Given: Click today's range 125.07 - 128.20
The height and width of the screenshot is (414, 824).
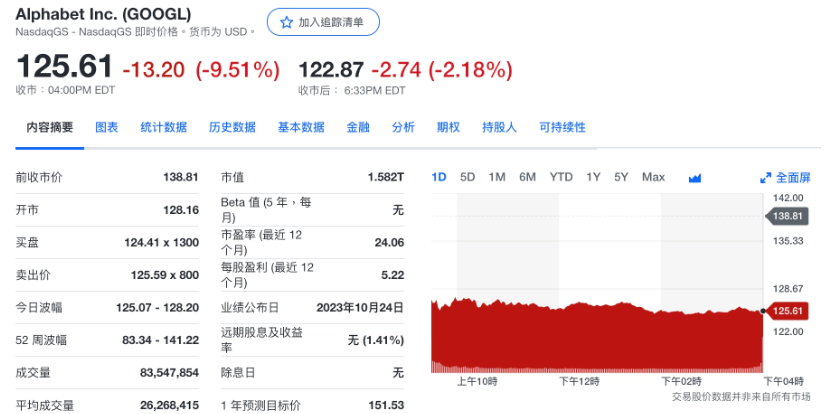Looking at the screenshot, I should pos(158,308).
